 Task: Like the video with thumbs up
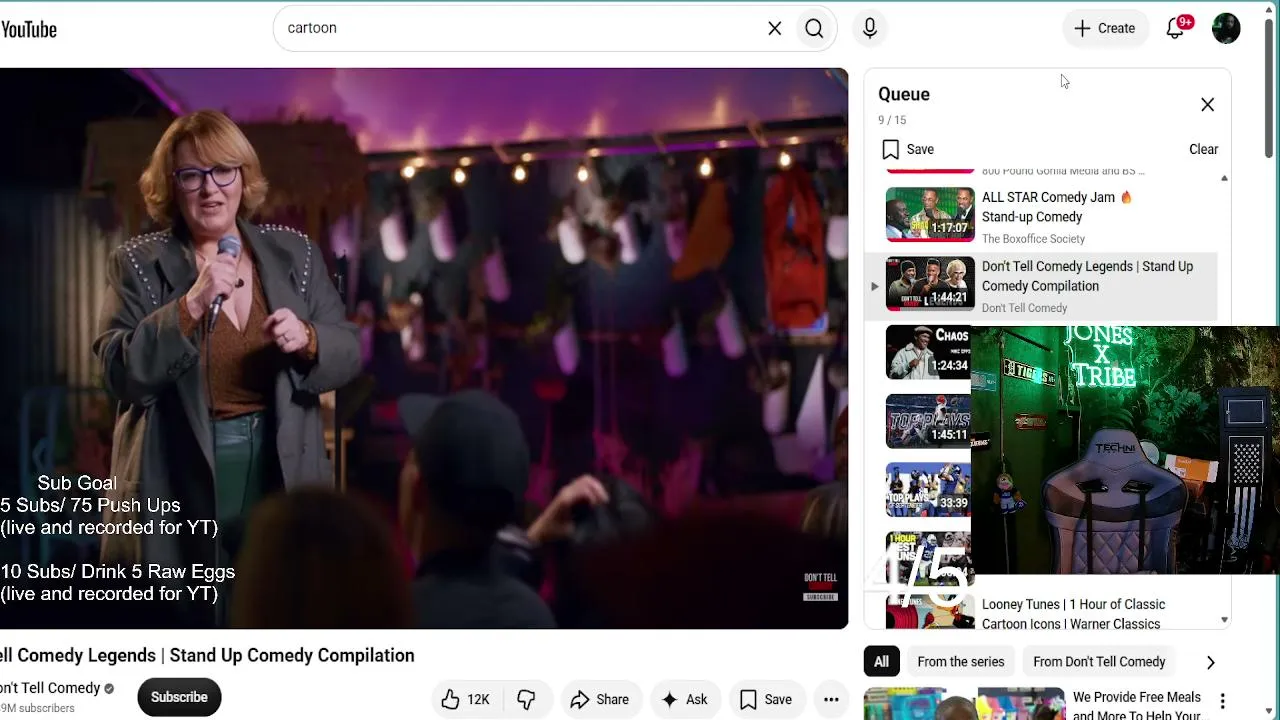[x=465, y=699]
